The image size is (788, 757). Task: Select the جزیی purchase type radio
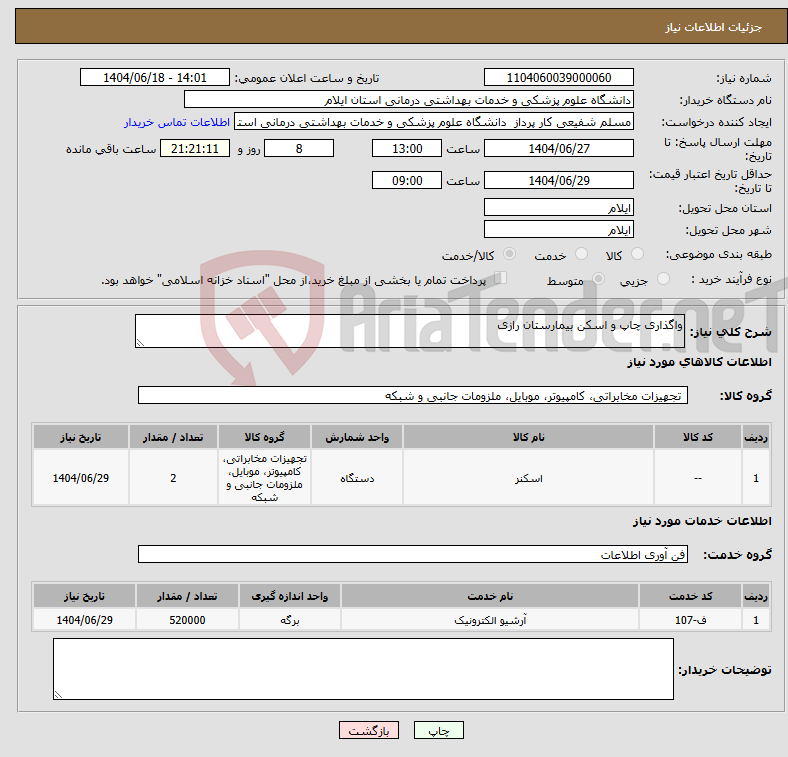click(x=663, y=279)
